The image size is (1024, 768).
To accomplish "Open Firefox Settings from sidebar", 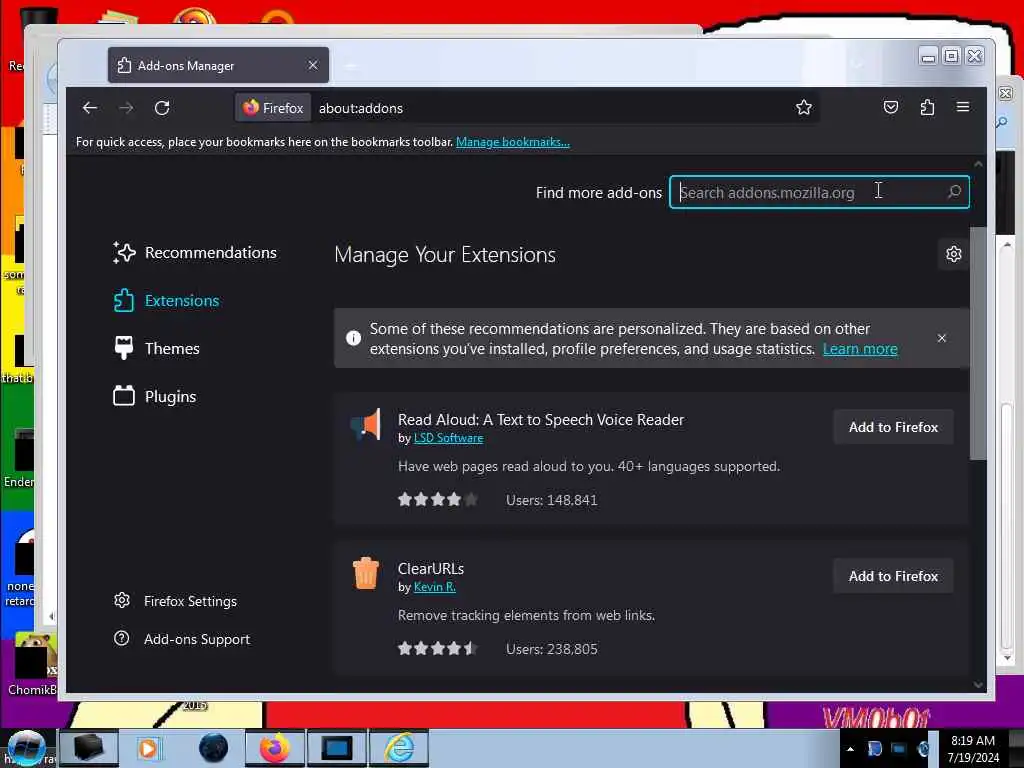I will (x=175, y=601).
